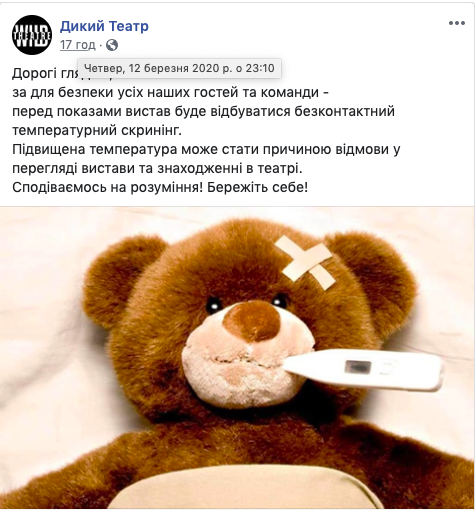Viewport: 475px width, 510px height.
Task: Click the thermometer's small display window
Action: 358,367
